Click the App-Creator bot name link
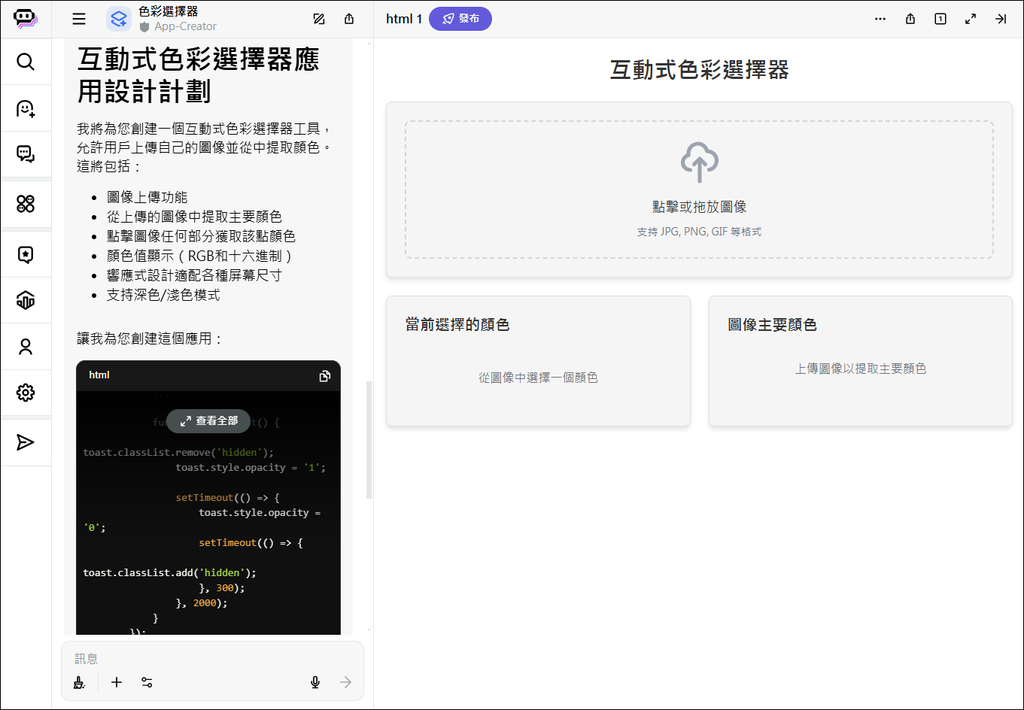 pyautogui.click(x=185, y=26)
